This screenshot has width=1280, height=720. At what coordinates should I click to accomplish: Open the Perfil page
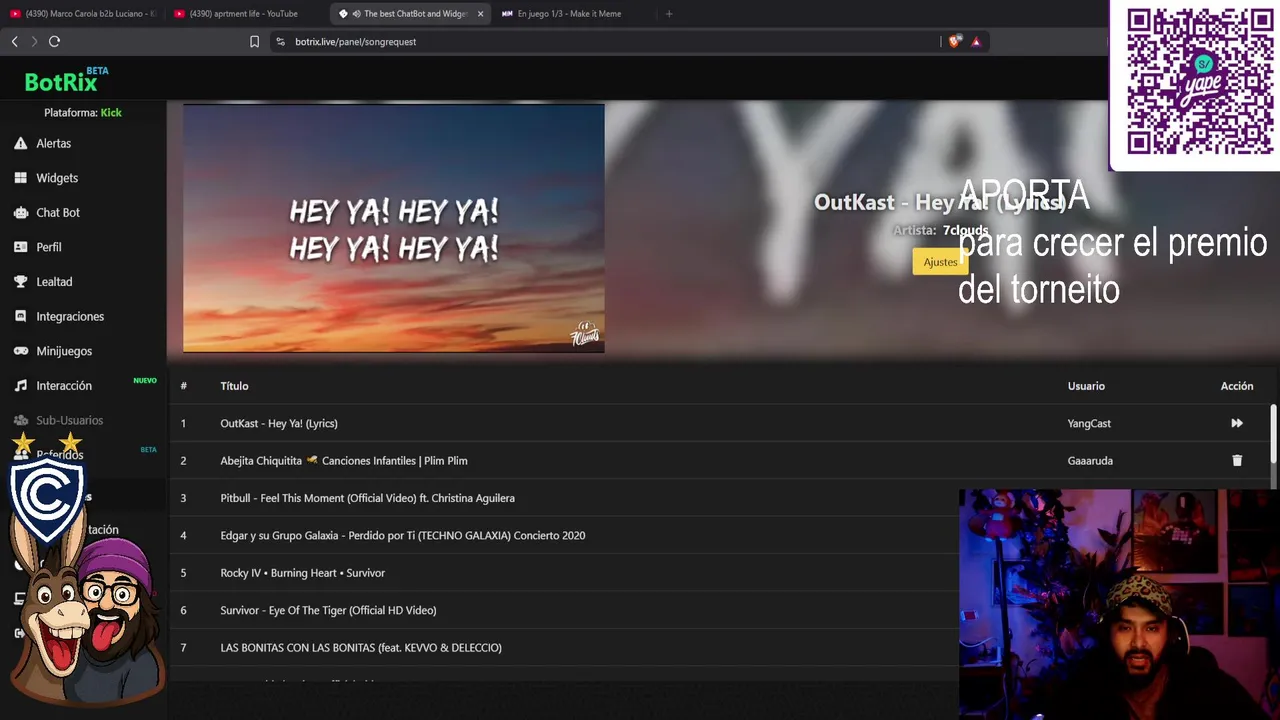click(x=49, y=247)
